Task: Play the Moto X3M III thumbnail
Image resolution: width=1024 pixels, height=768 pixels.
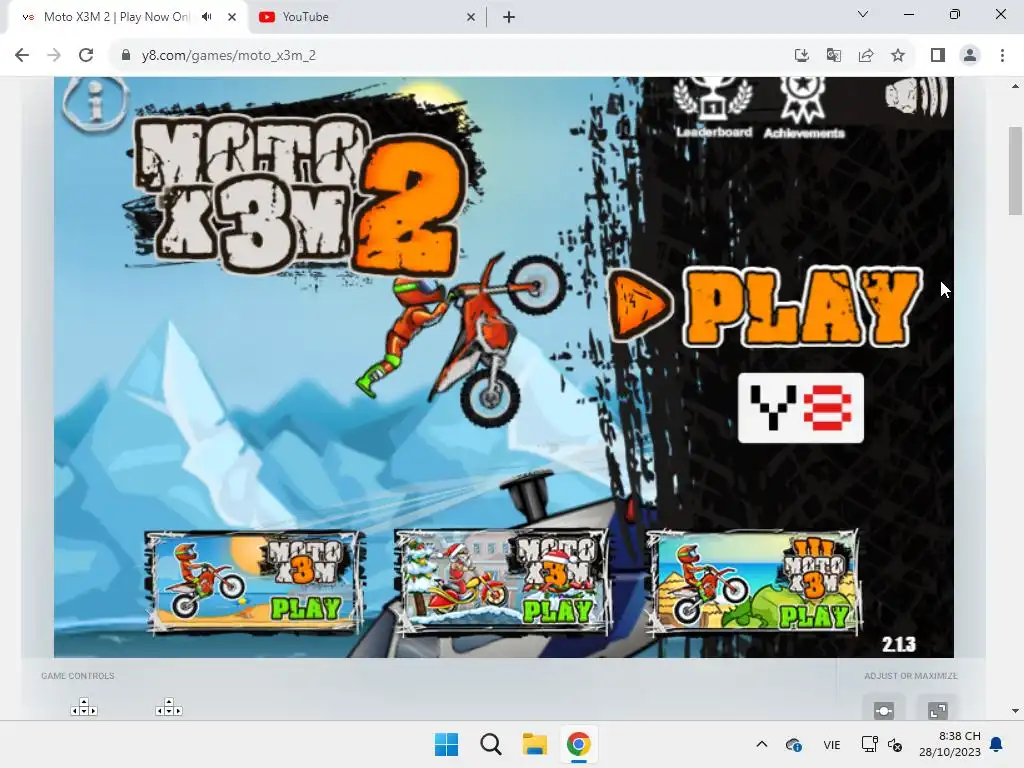Action: pos(752,583)
